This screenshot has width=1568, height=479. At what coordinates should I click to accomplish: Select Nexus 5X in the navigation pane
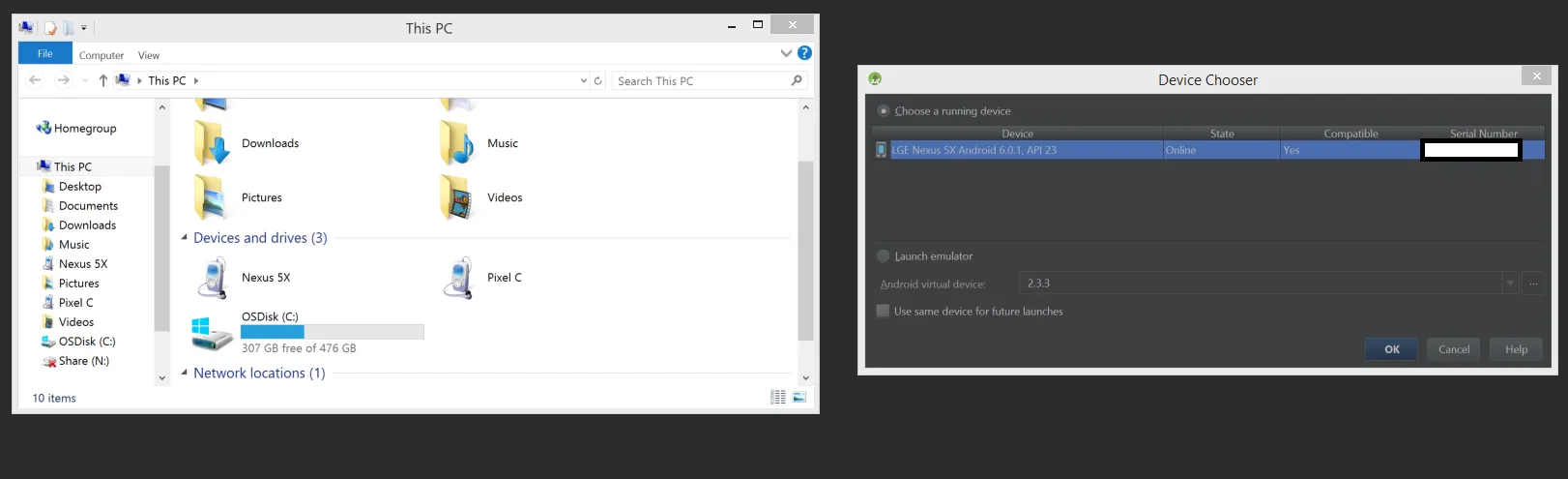tap(75, 264)
